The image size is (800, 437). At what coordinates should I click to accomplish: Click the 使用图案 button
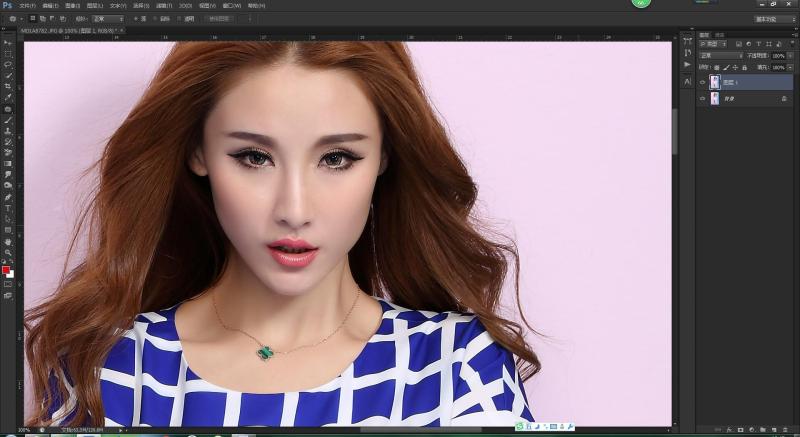point(219,19)
